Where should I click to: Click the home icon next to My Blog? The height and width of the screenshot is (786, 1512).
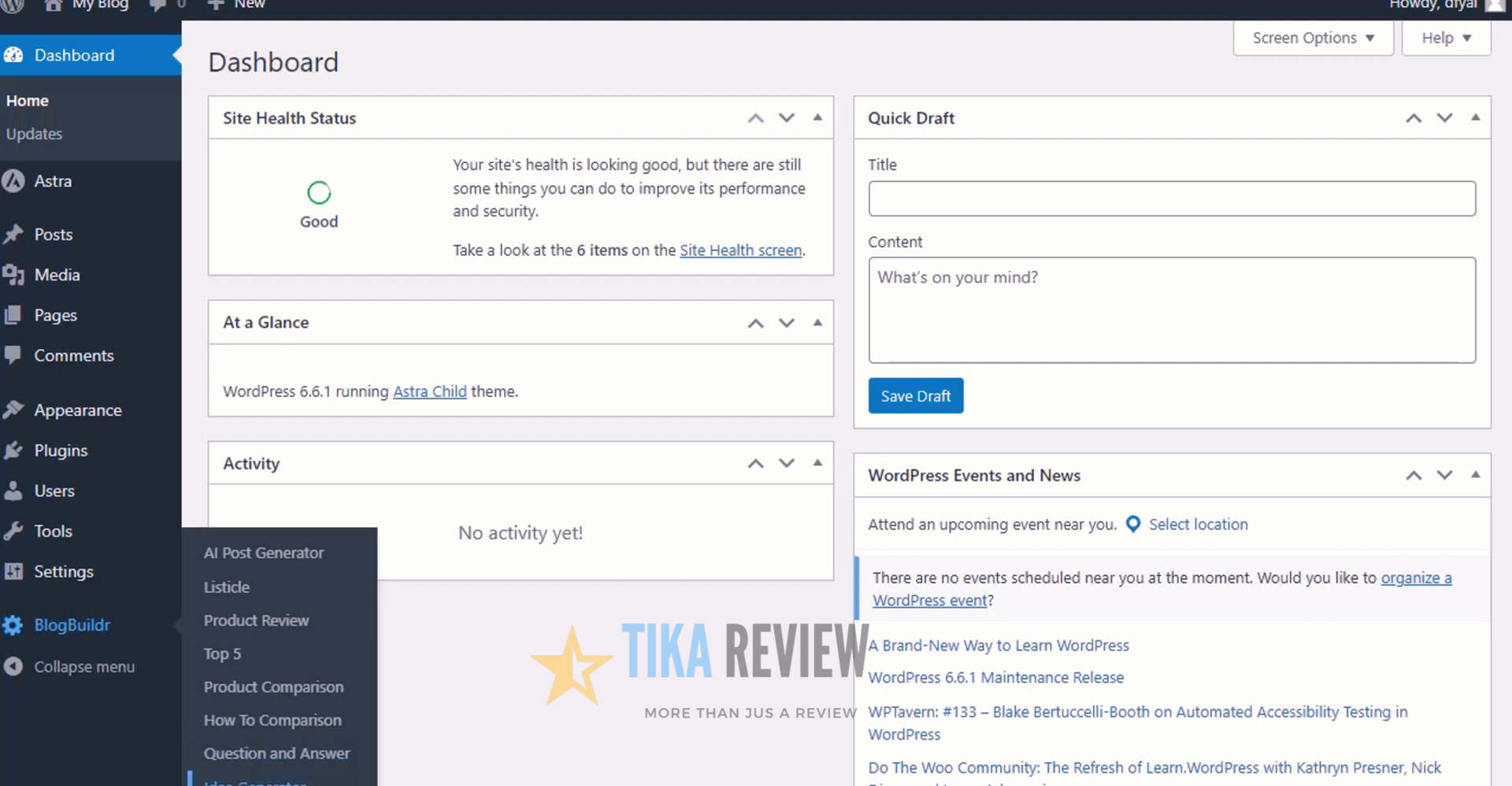[53, 5]
